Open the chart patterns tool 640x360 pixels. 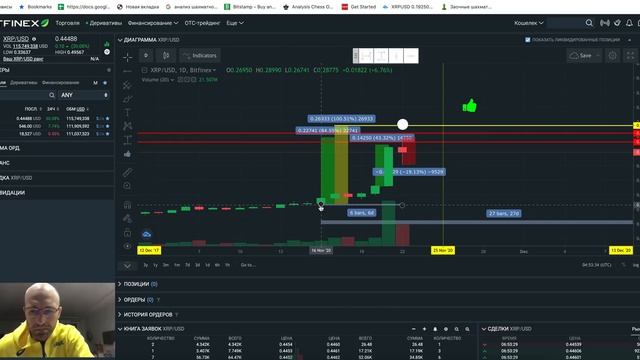point(127,126)
